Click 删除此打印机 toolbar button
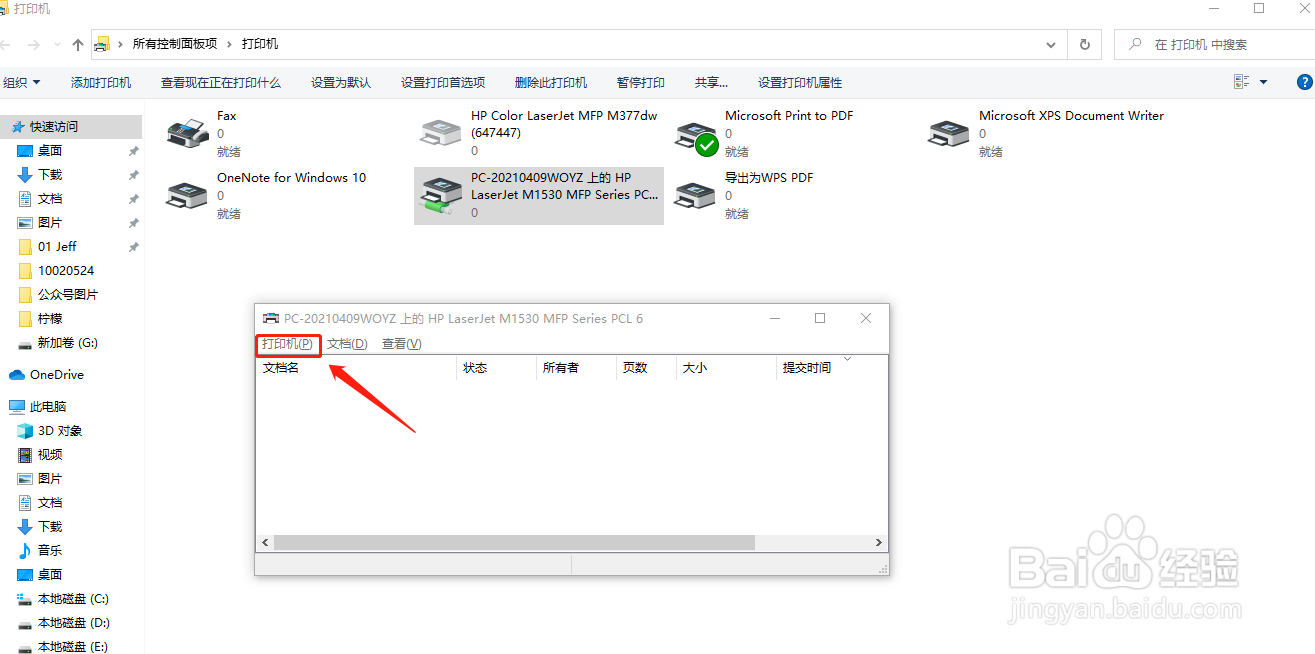1315x654 pixels. 551,82
